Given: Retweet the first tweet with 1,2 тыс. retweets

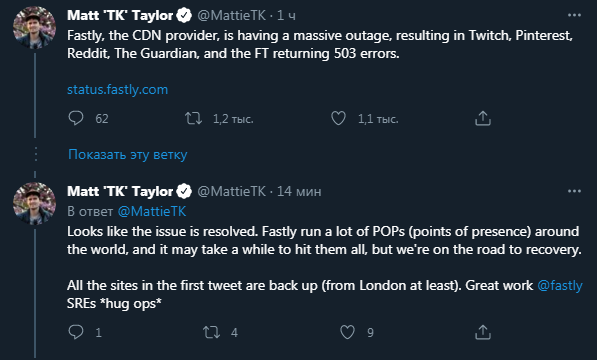Looking at the screenshot, I should click(x=193, y=118).
